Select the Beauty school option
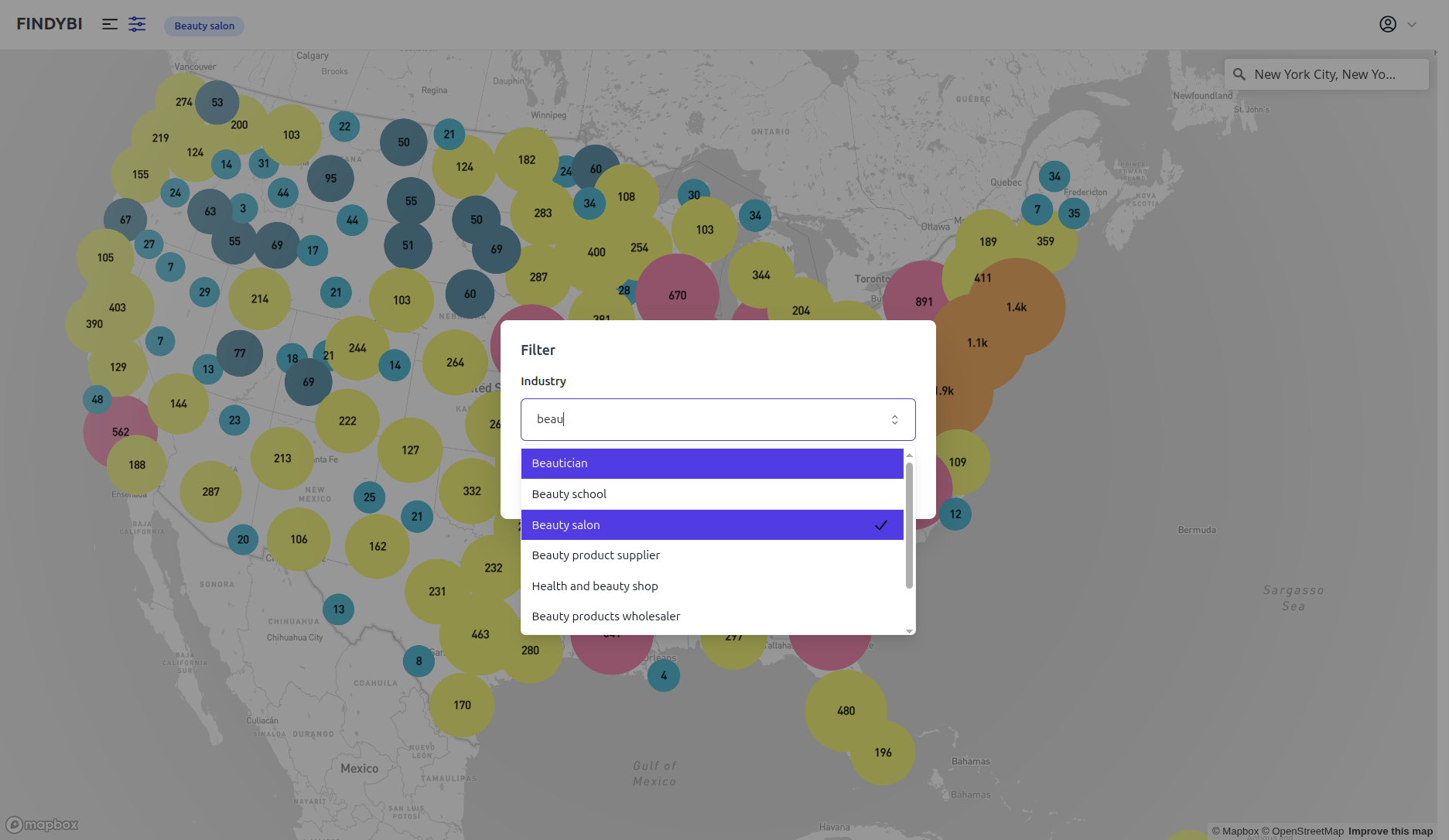The image size is (1449, 840). coord(713,494)
